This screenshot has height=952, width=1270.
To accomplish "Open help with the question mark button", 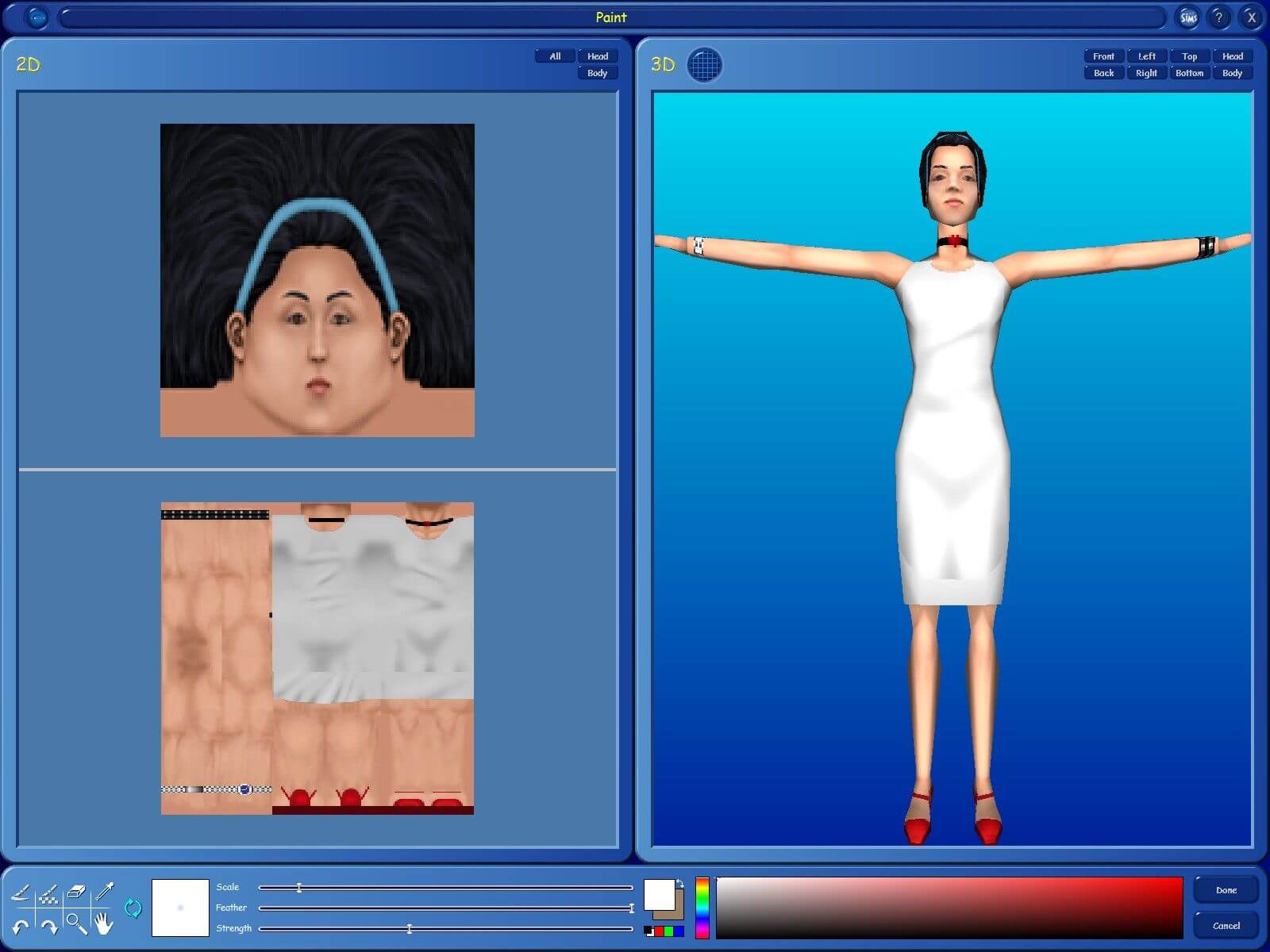I will [1219, 17].
